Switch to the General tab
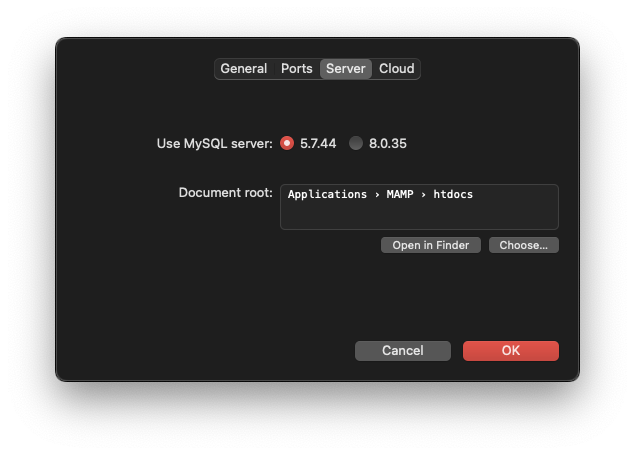The height and width of the screenshot is (455, 635). (244, 69)
